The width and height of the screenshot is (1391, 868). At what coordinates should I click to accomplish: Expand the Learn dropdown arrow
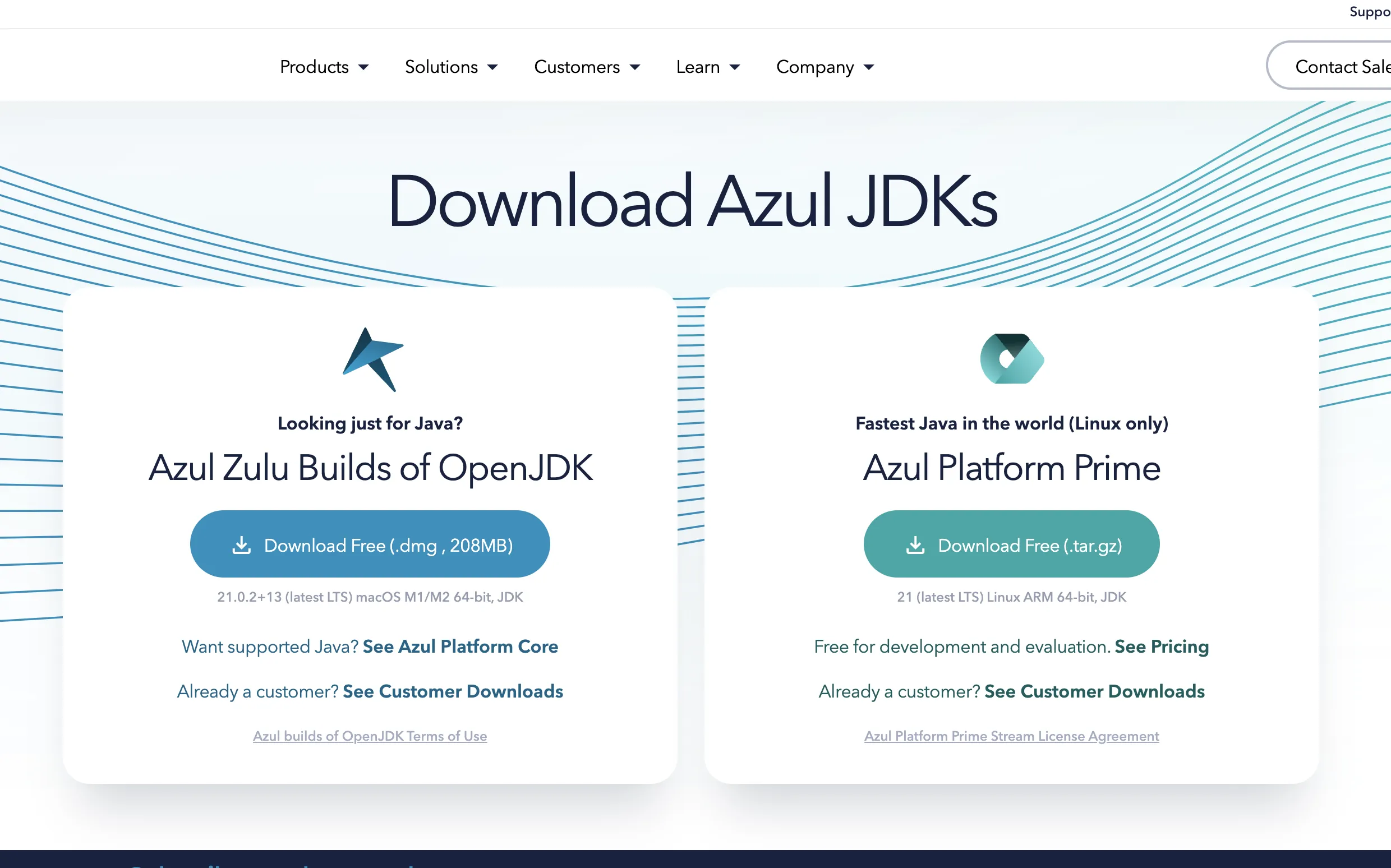[735, 67]
